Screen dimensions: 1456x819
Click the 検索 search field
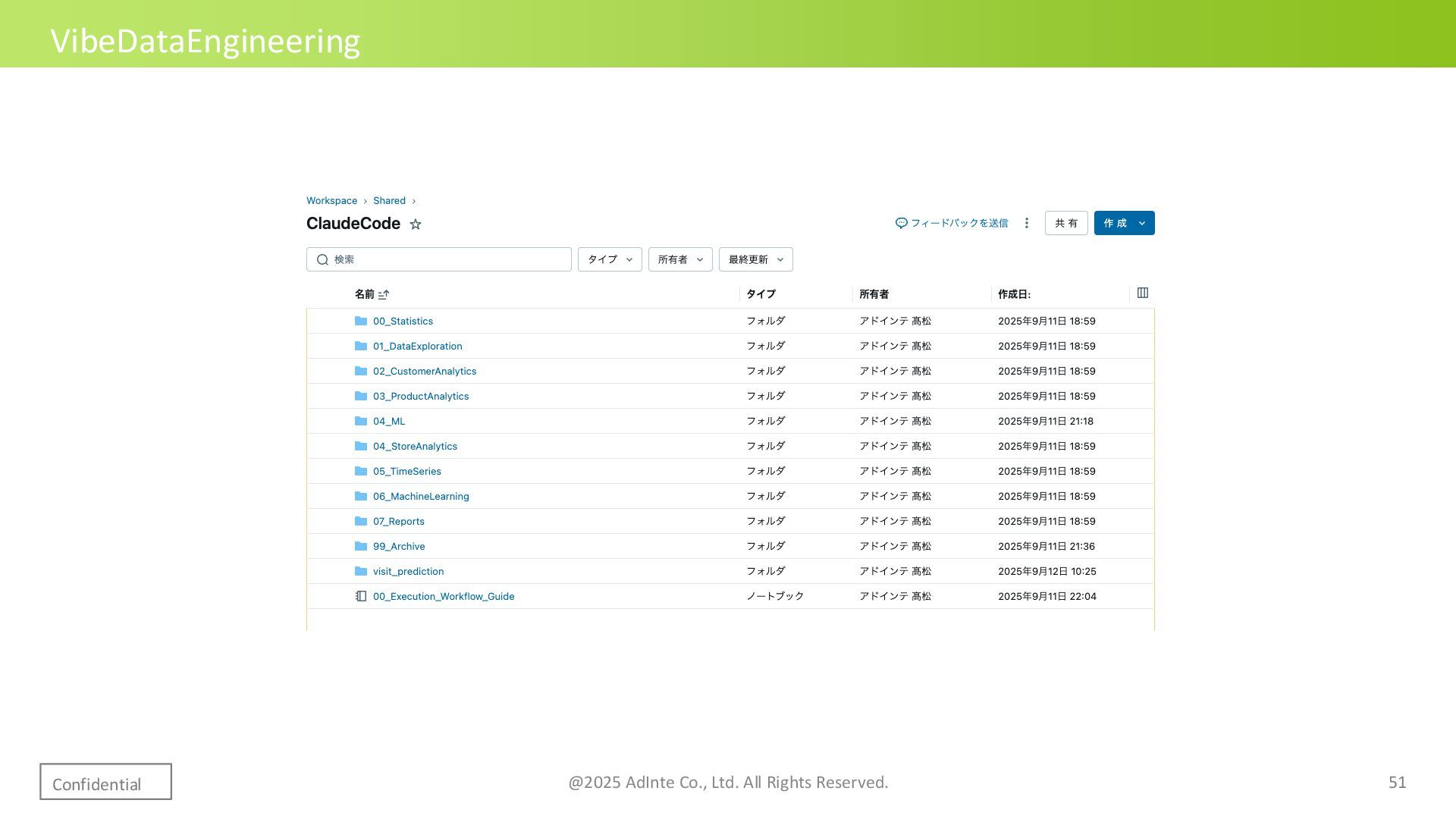pos(447,259)
